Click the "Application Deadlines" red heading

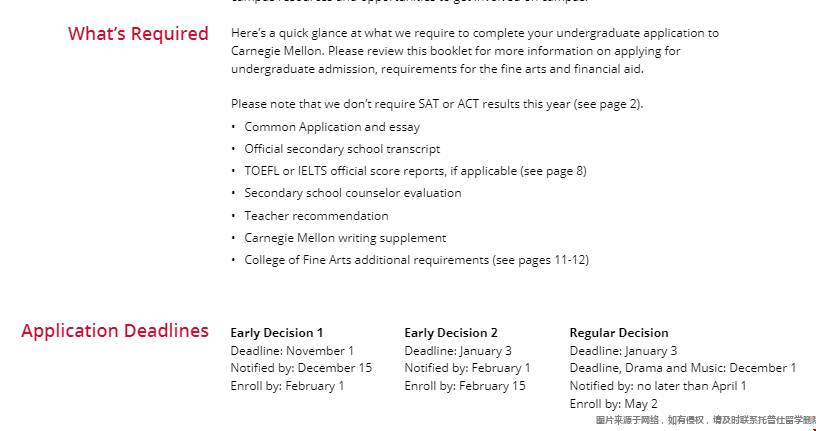coord(115,331)
